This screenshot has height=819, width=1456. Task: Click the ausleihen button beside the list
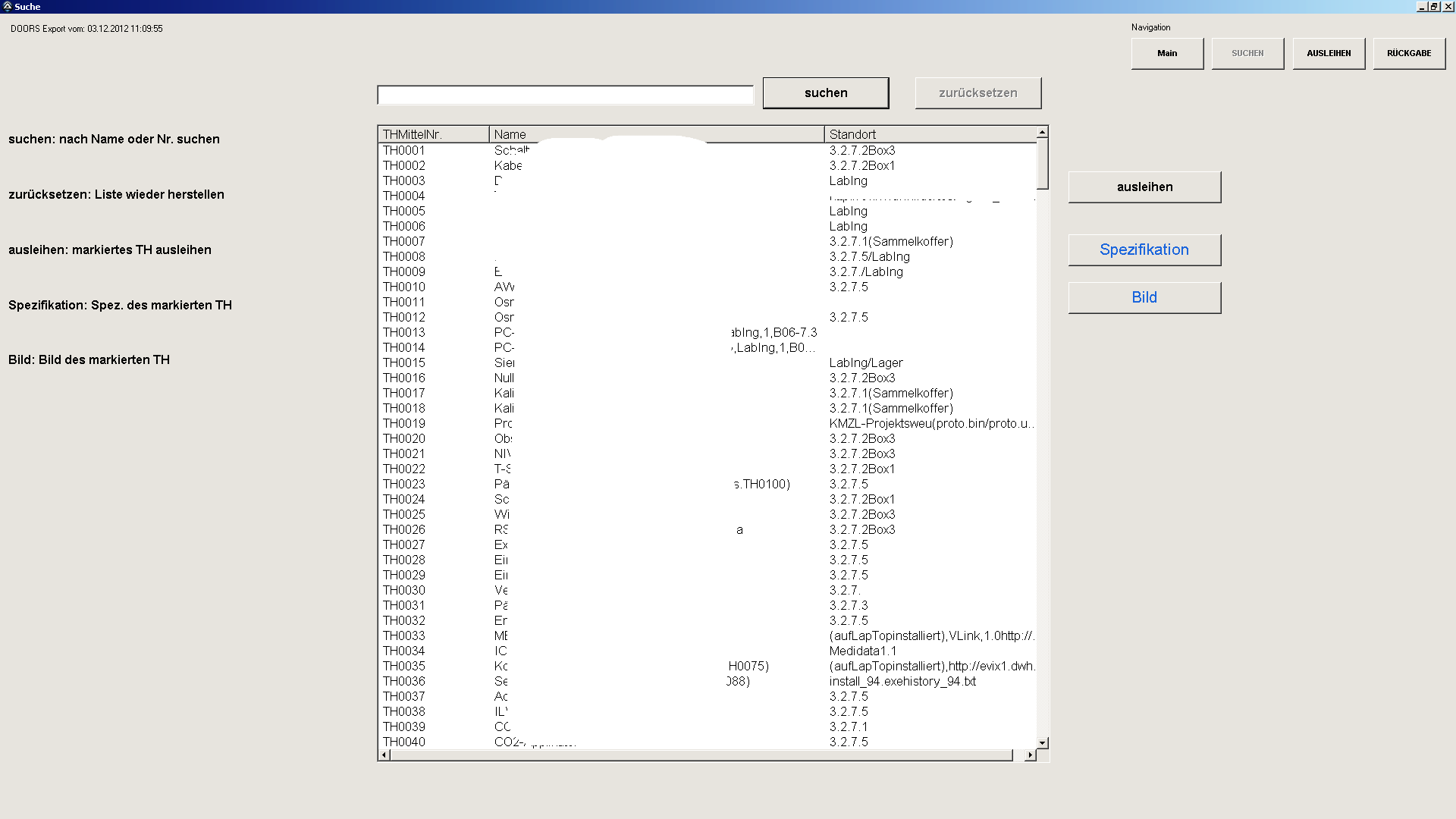(1144, 187)
